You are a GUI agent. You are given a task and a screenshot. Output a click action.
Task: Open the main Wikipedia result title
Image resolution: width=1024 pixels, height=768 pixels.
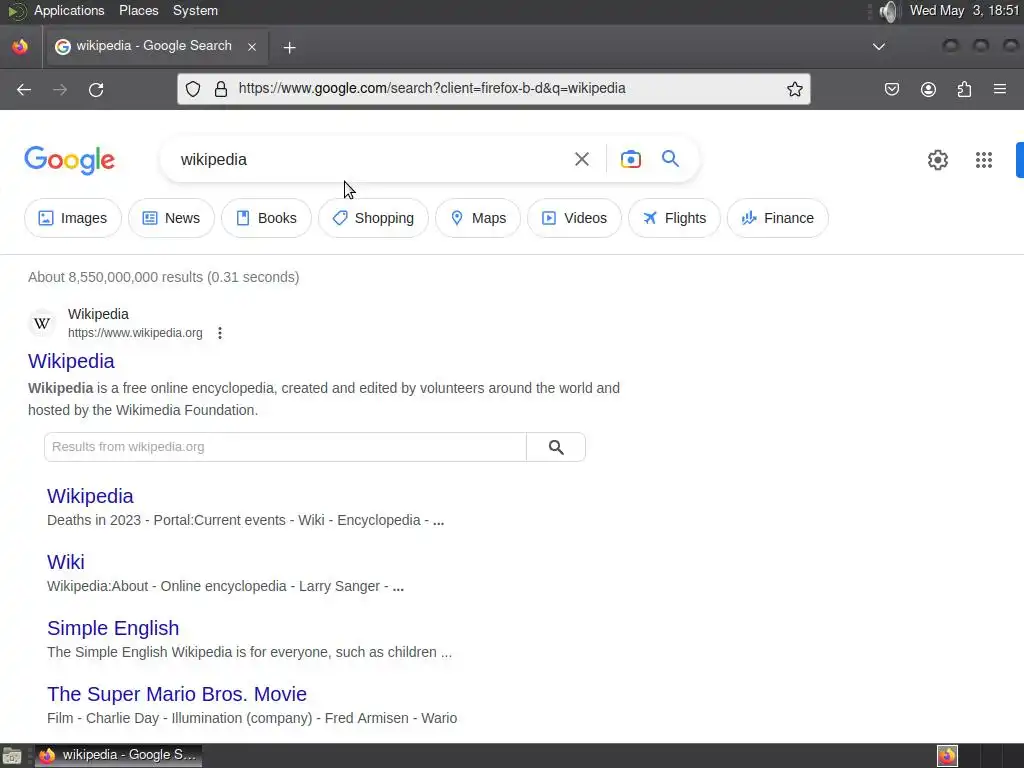tap(71, 361)
